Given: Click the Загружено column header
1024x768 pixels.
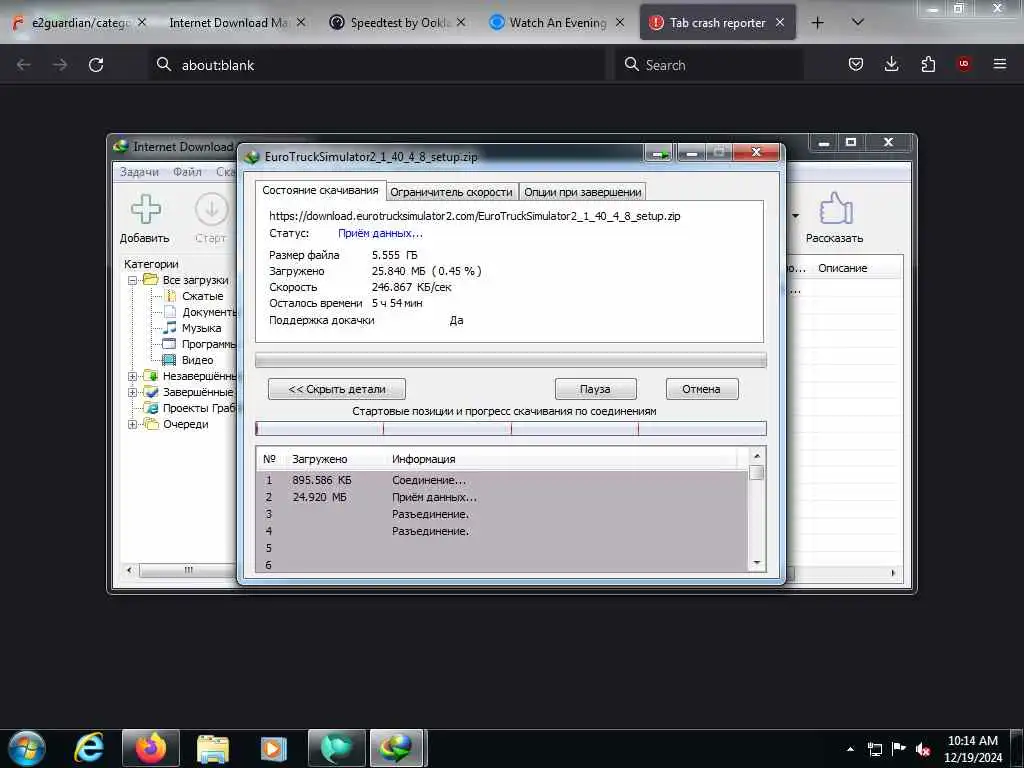Looking at the screenshot, I should tap(319, 459).
